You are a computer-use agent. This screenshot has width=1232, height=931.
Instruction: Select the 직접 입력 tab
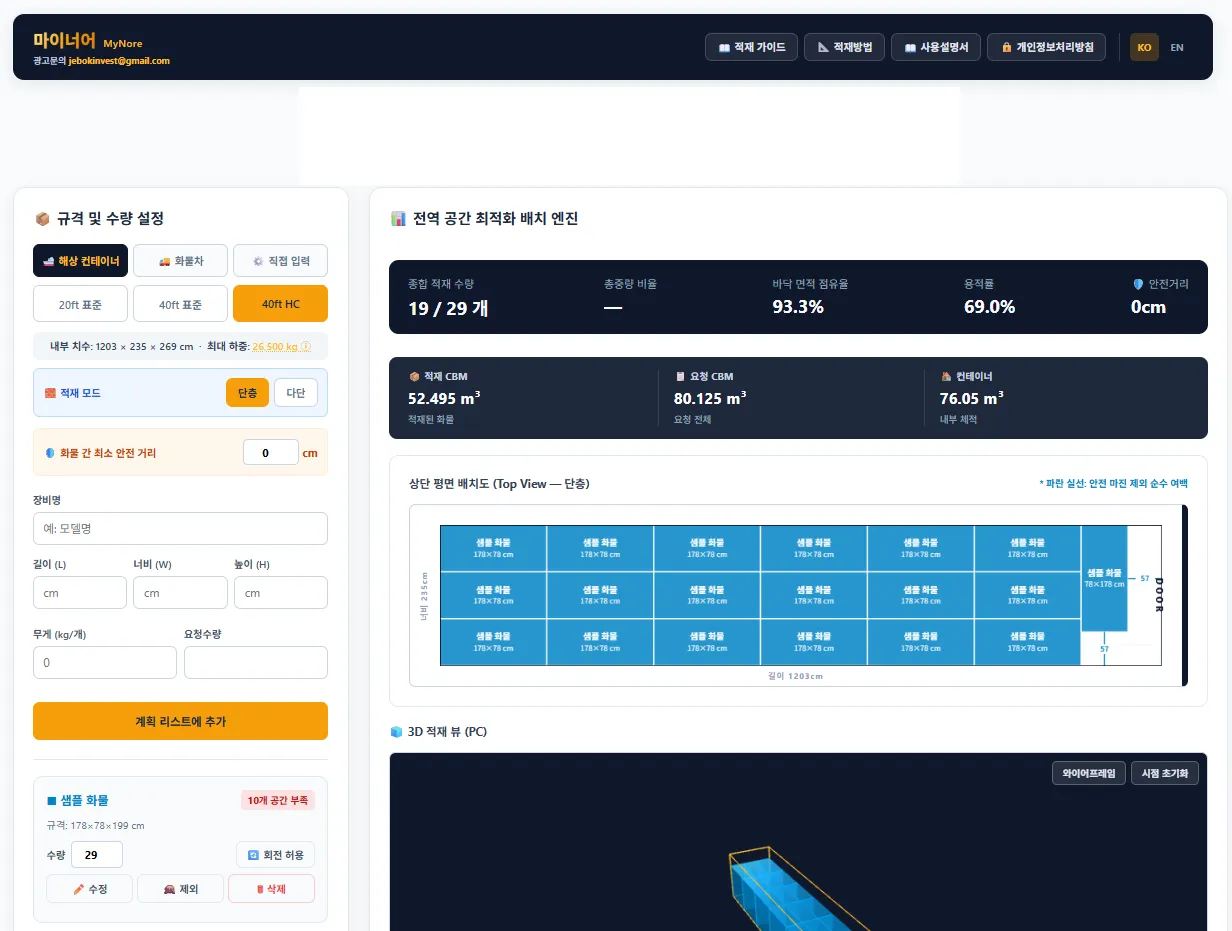click(280, 261)
